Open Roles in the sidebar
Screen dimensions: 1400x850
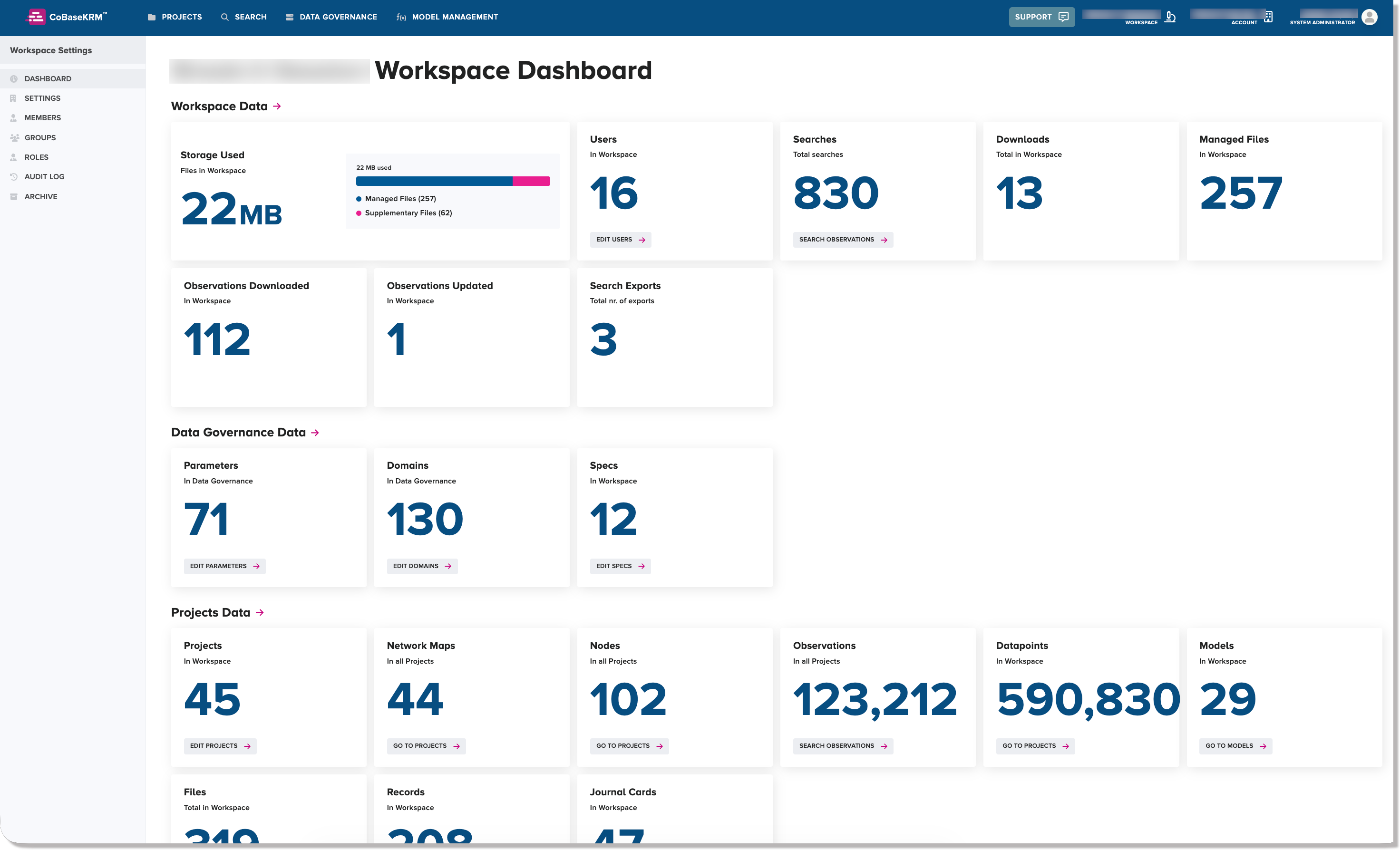point(73,157)
